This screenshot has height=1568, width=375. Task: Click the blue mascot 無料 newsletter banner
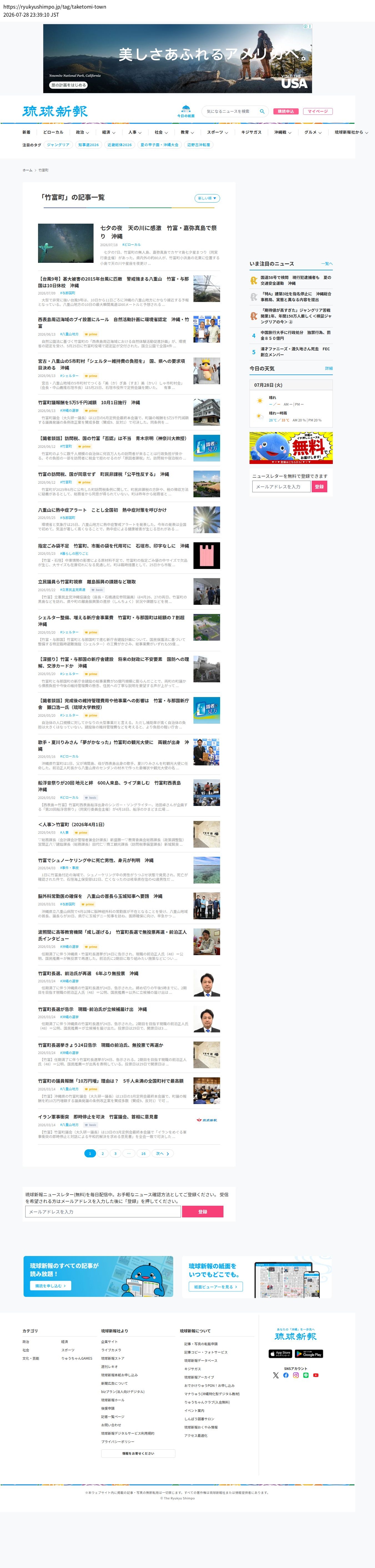click(291, 448)
